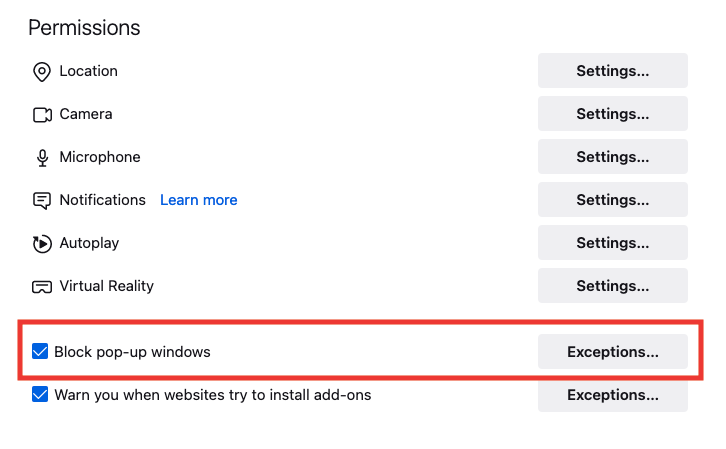Uncheck the Block pop-up windows checkbox
This screenshot has height=449, width=726.
(x=40, y=352)
